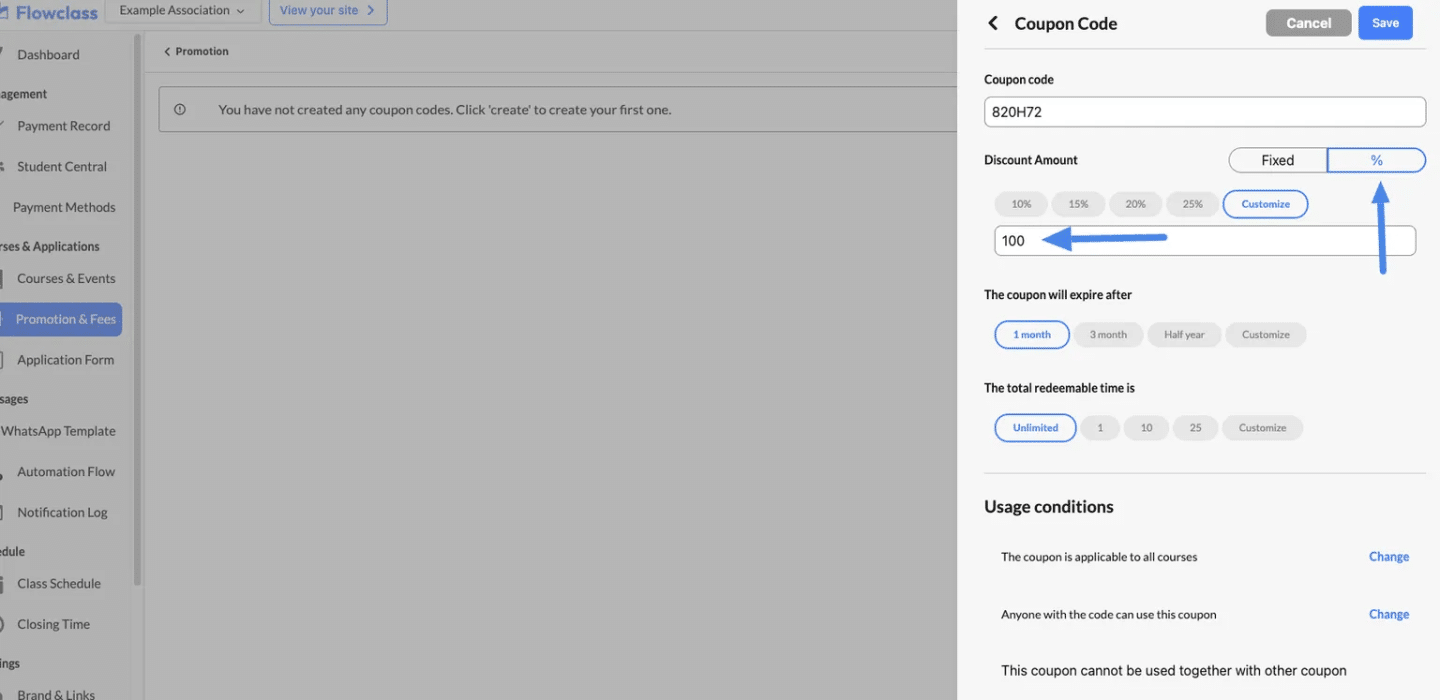Open Notification Log in the sidebar
The image size is (1440, 700).
pos(62,513)
